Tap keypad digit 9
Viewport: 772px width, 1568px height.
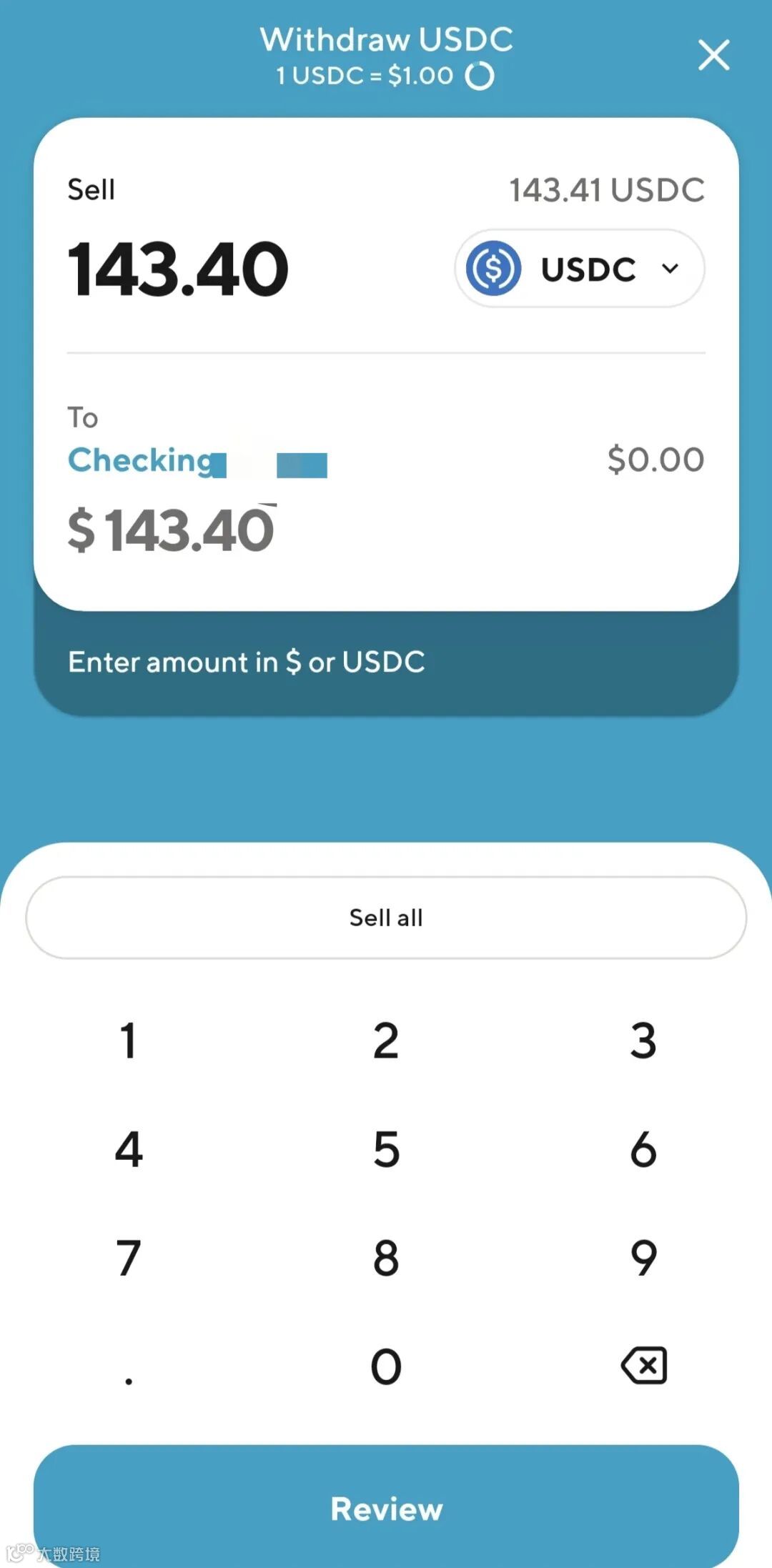[x=643, y=1258]
